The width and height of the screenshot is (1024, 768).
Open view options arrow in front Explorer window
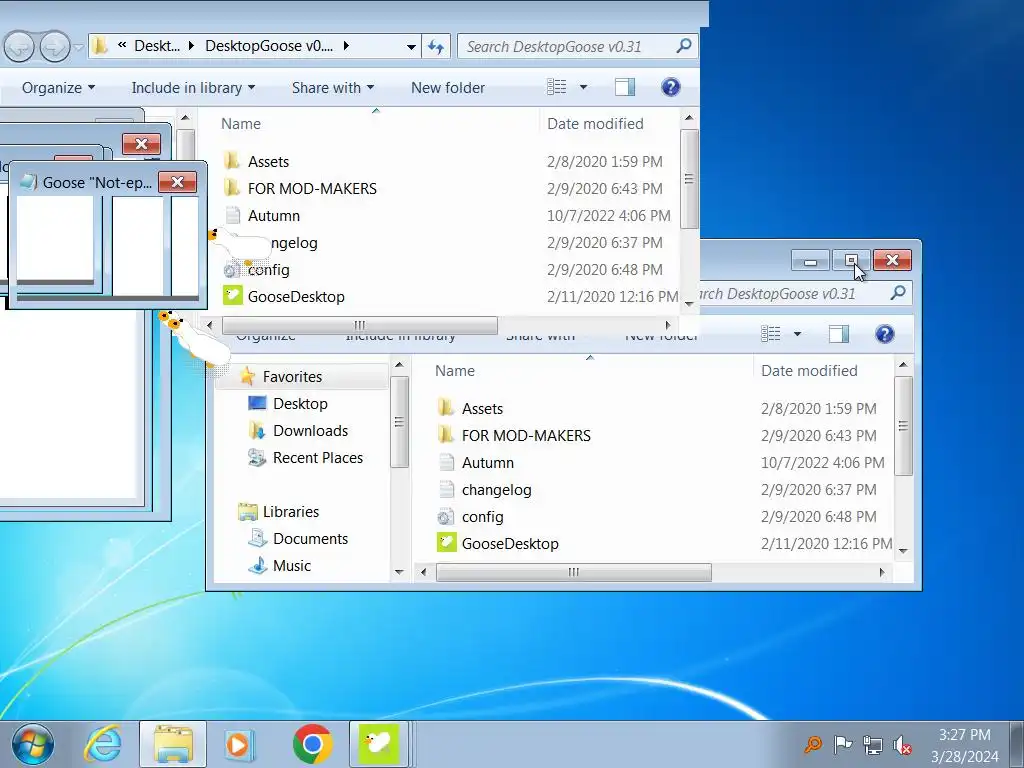(797, 334)
